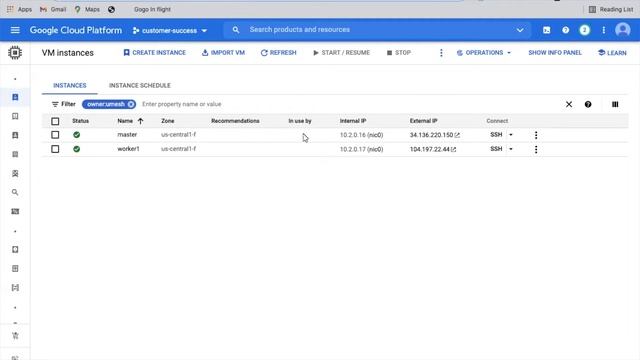Open the sidebar magnifier icon
The height and width of the screenshot is (360, 640).
point(15,192)
